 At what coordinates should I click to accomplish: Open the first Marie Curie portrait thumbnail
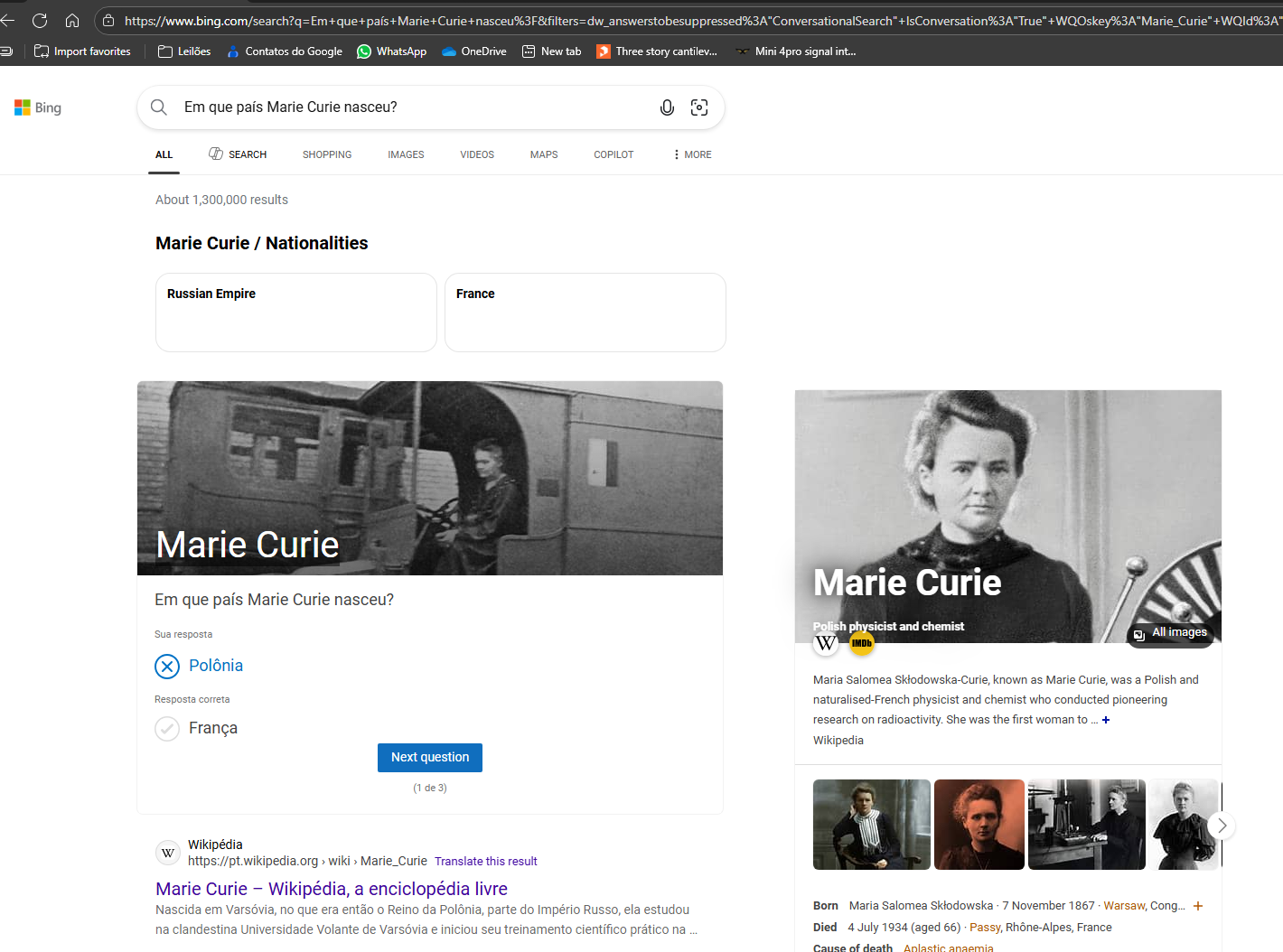click(871, 824)
